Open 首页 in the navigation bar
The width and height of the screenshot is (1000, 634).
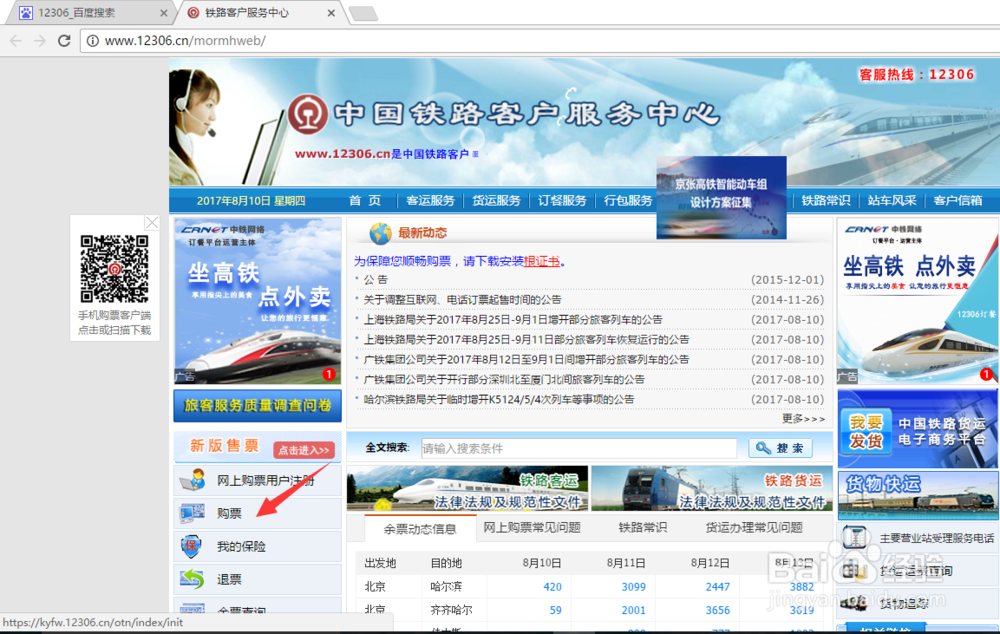[x=365, y=200]
